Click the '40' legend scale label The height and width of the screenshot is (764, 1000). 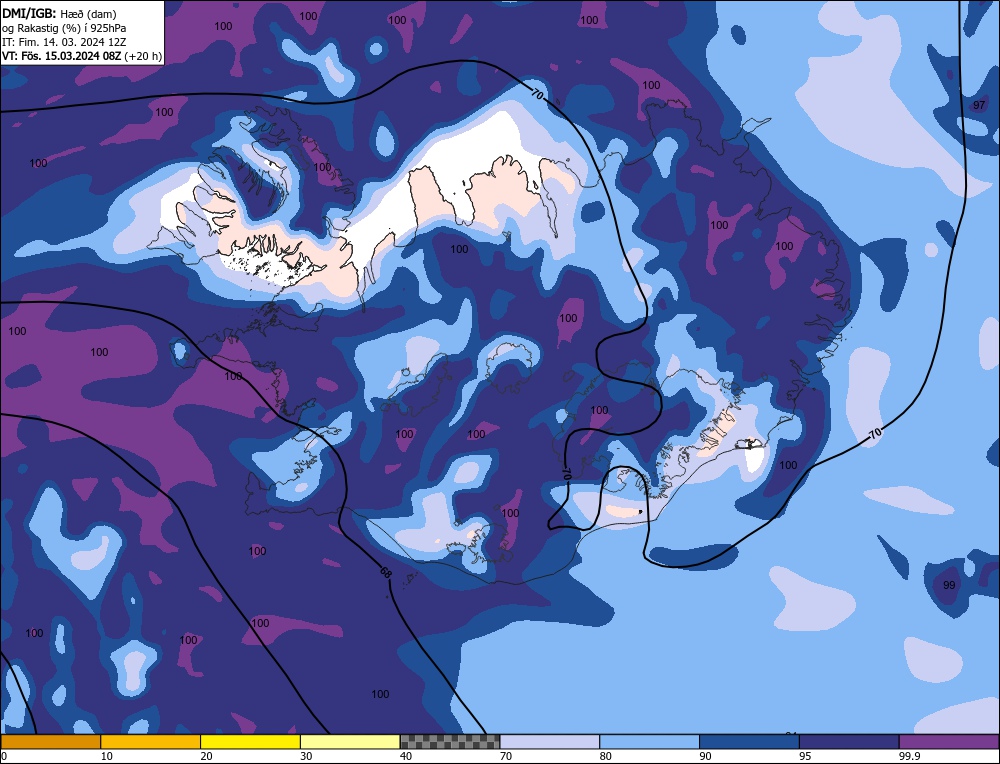406,756
